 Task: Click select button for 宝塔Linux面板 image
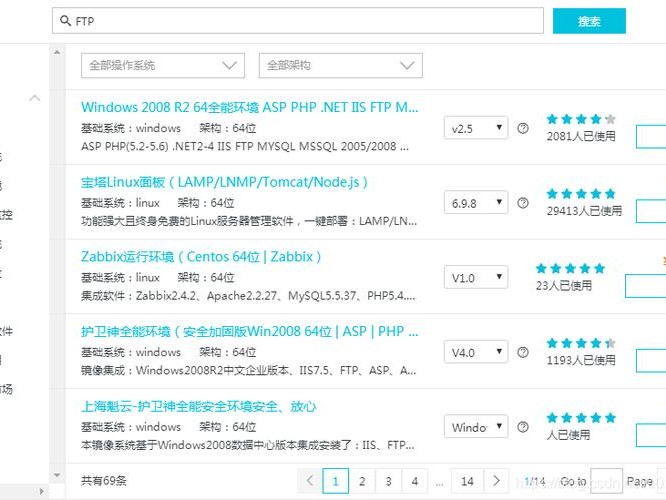click(651, 211)
